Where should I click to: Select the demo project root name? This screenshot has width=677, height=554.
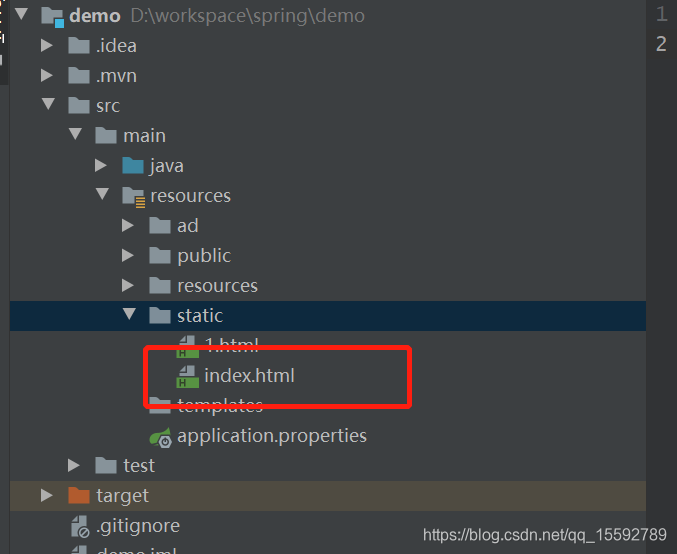coord(95,16)
